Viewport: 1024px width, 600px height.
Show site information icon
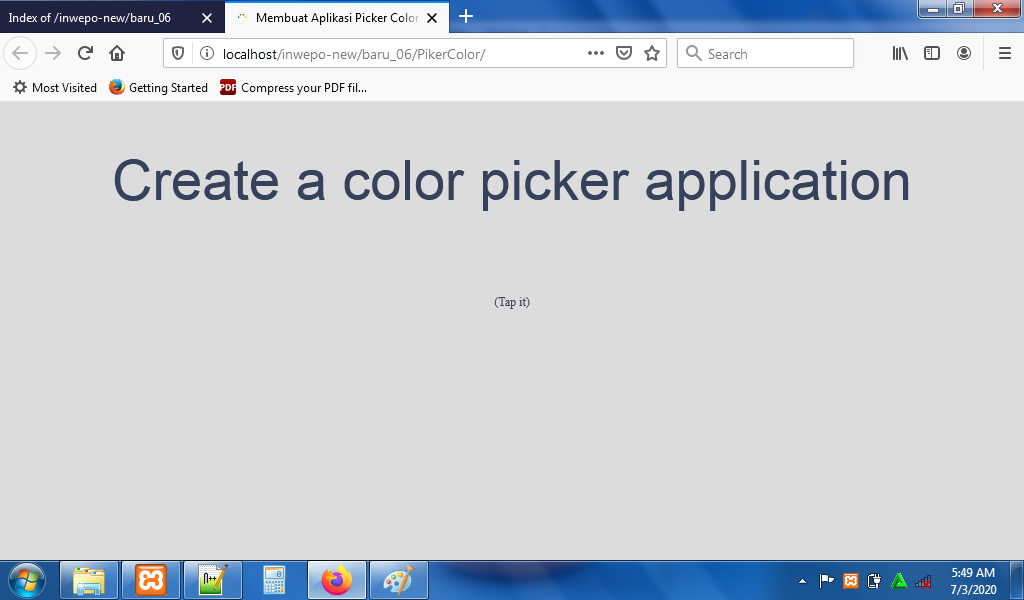click(206, 54)
